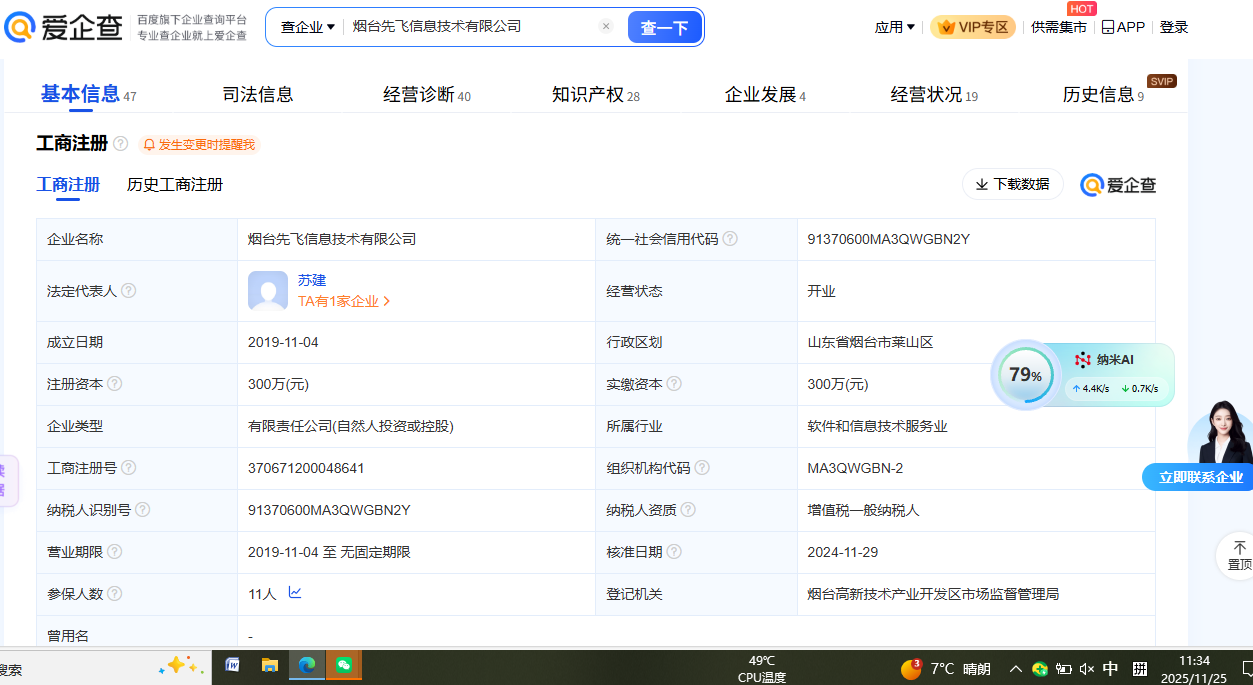Expand the 应用 dropdown menu
1253x685 pixels.
click(894, 27)
